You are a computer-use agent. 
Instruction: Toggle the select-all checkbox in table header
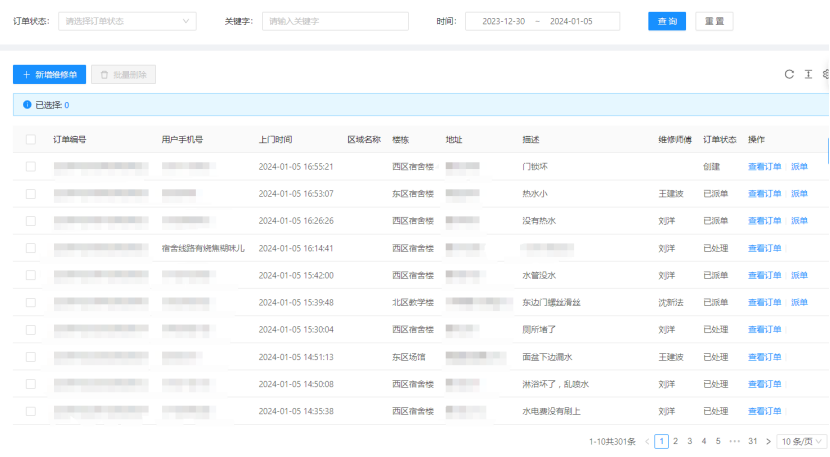(x=31, y=140)
